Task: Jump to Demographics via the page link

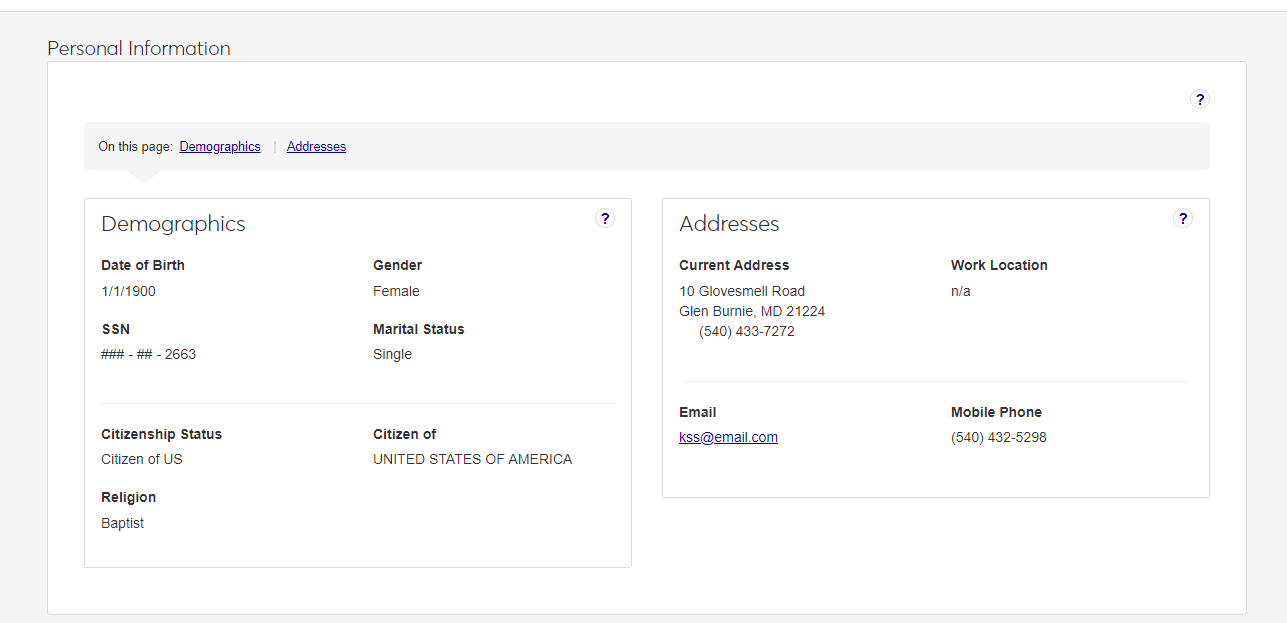Action: [220, 147]
